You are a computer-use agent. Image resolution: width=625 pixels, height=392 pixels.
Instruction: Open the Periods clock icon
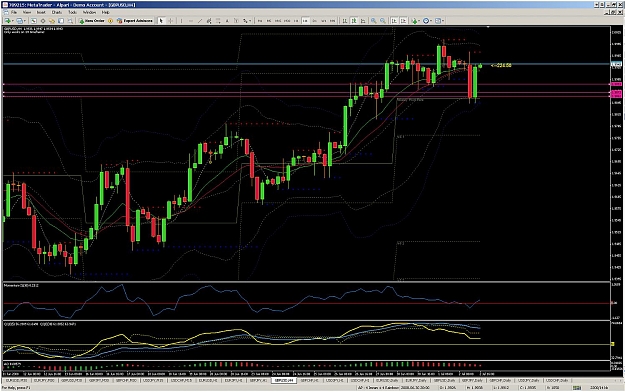(426, 21)
